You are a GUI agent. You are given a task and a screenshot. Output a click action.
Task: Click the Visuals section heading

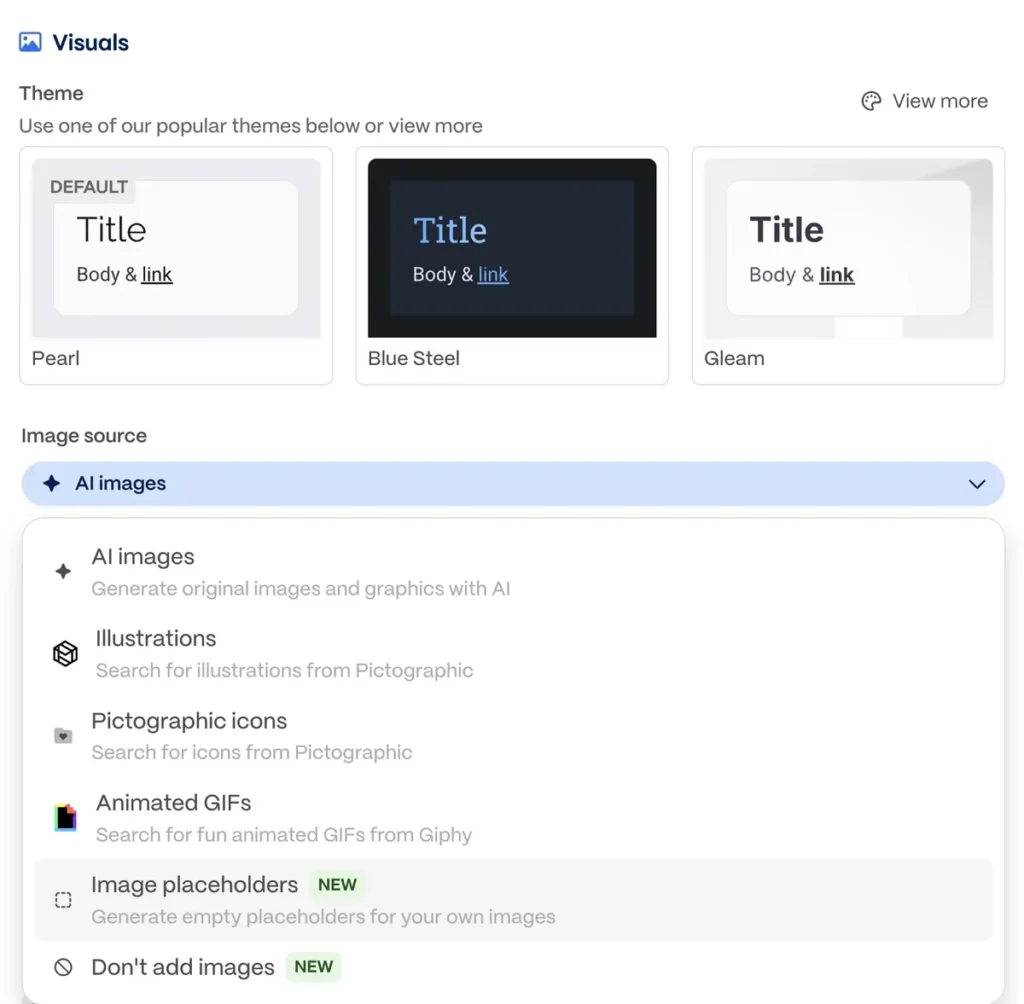[90, 43]
